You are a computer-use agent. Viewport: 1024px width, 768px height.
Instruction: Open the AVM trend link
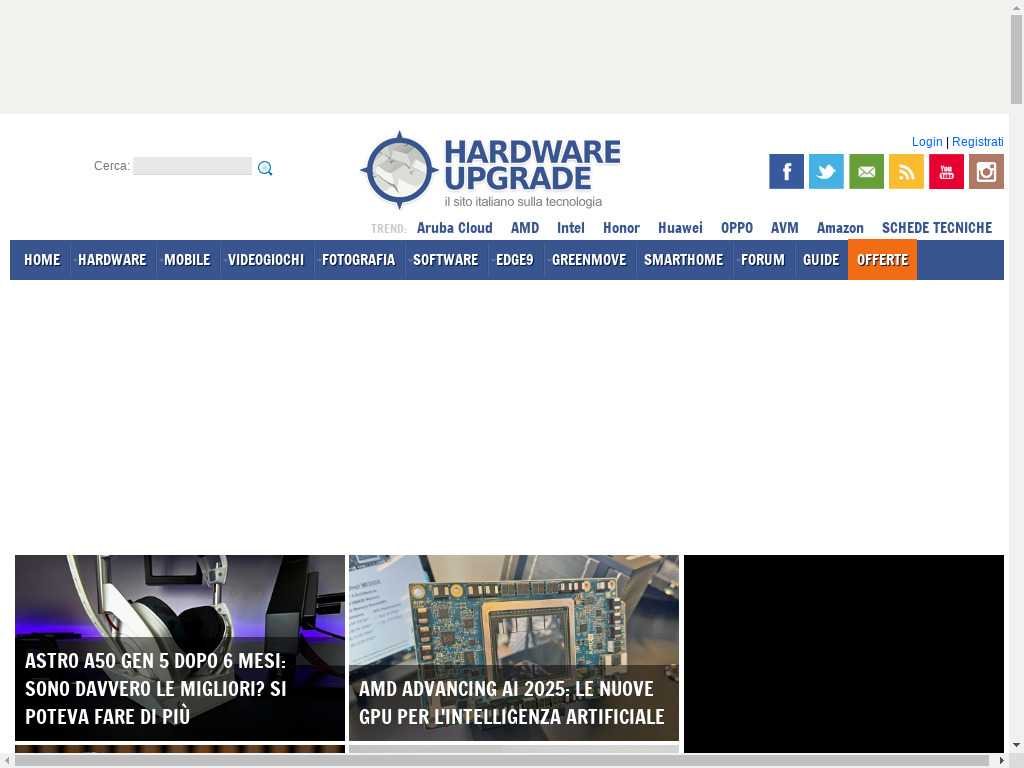click(784, 228)
